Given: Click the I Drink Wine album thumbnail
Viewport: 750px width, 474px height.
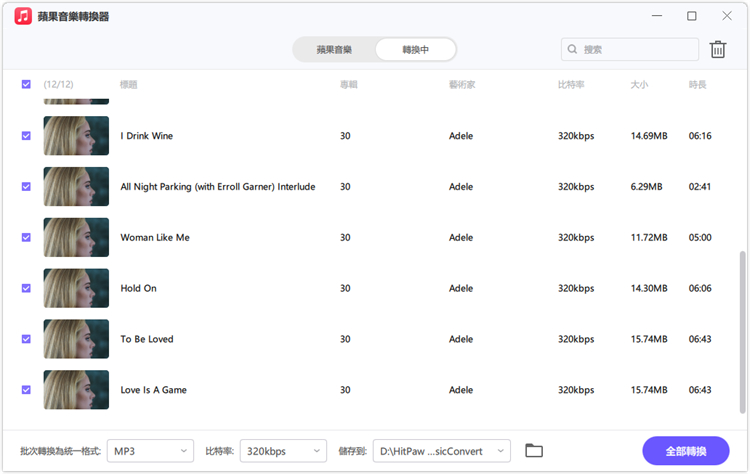Looking at the screenshot, I should 76,136.
